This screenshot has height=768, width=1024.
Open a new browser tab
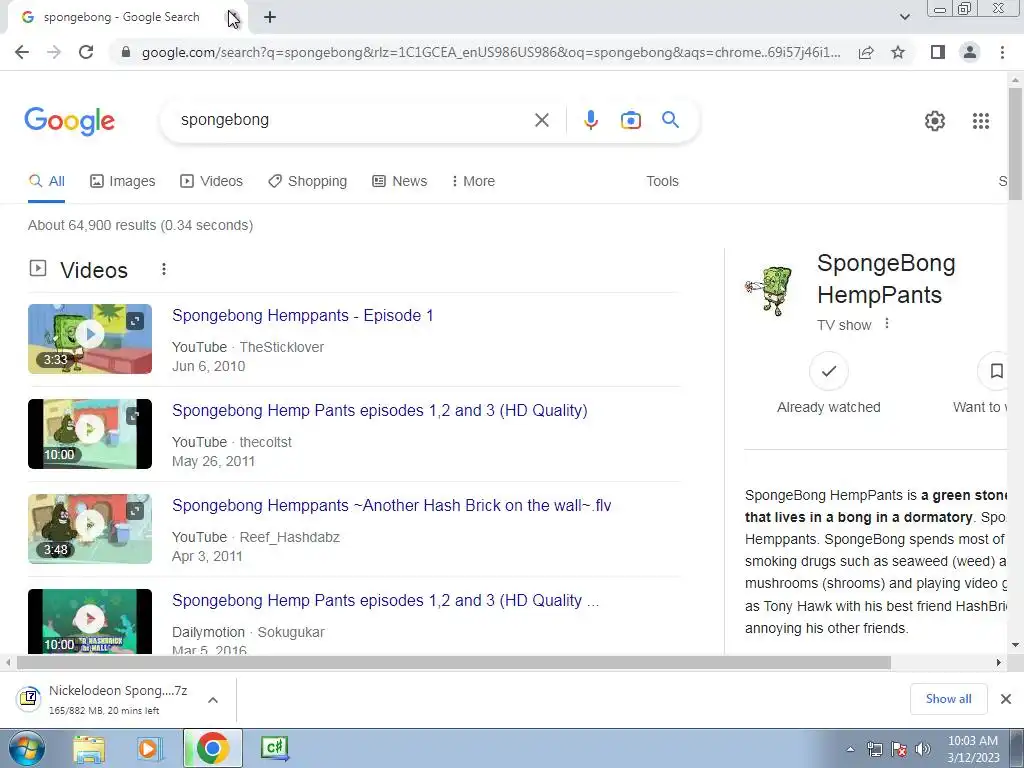[x=270, y=18]
